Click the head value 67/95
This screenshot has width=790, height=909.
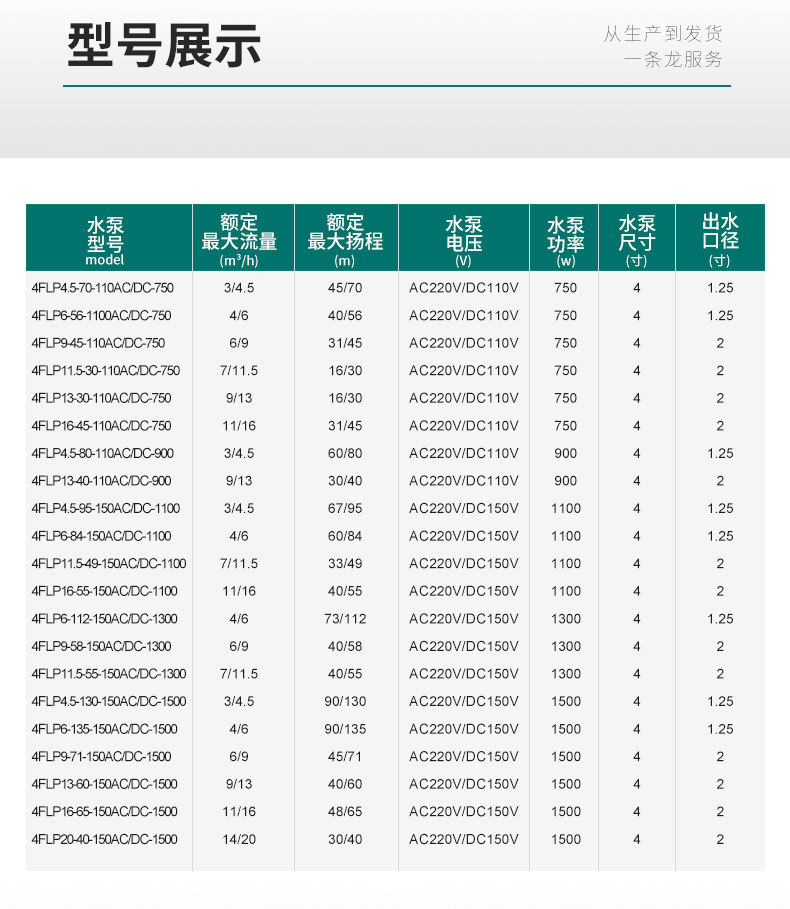coord(345,508)
